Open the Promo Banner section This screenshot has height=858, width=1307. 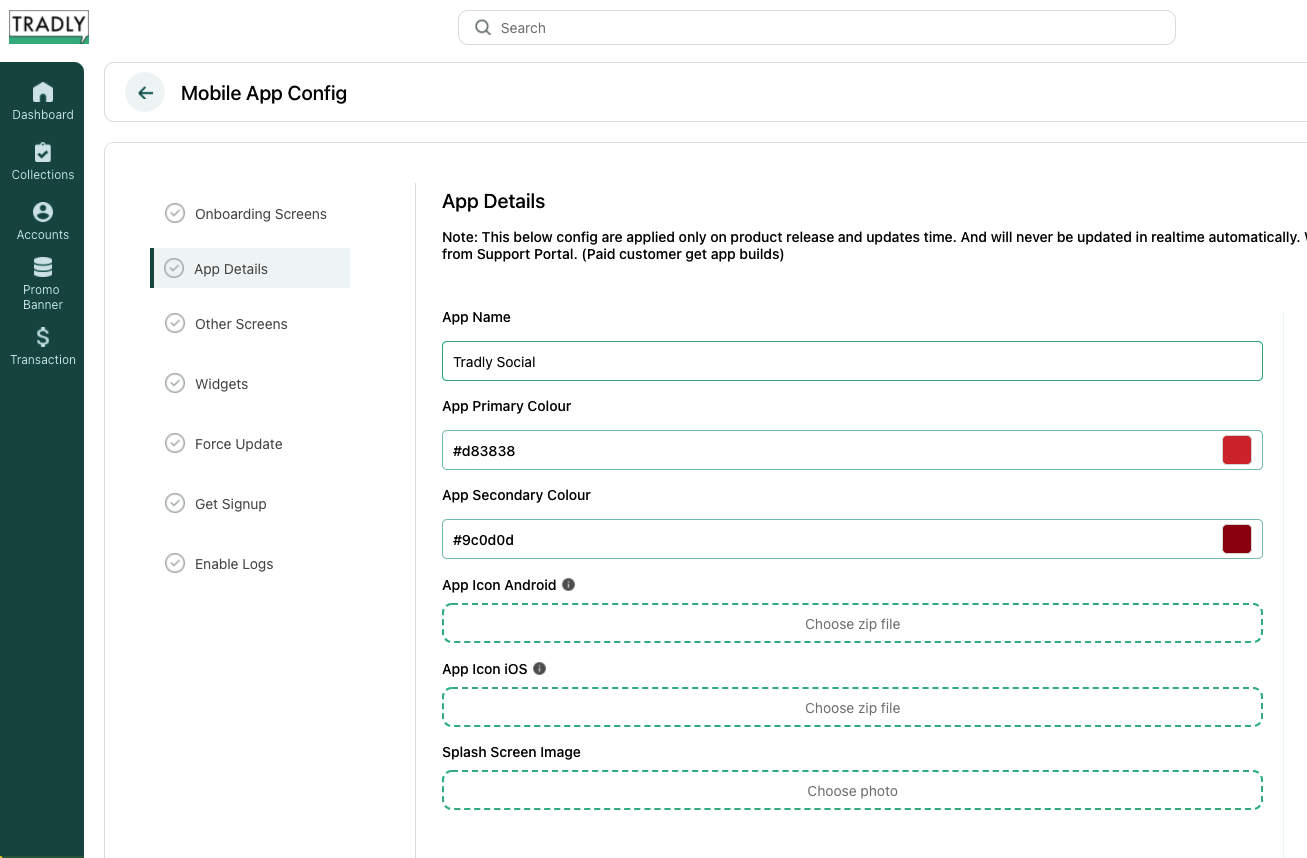(x=43, y=268)
